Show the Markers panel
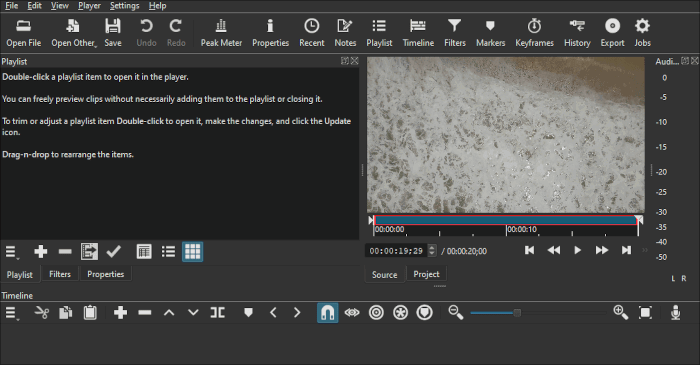 tap(490, 33)
